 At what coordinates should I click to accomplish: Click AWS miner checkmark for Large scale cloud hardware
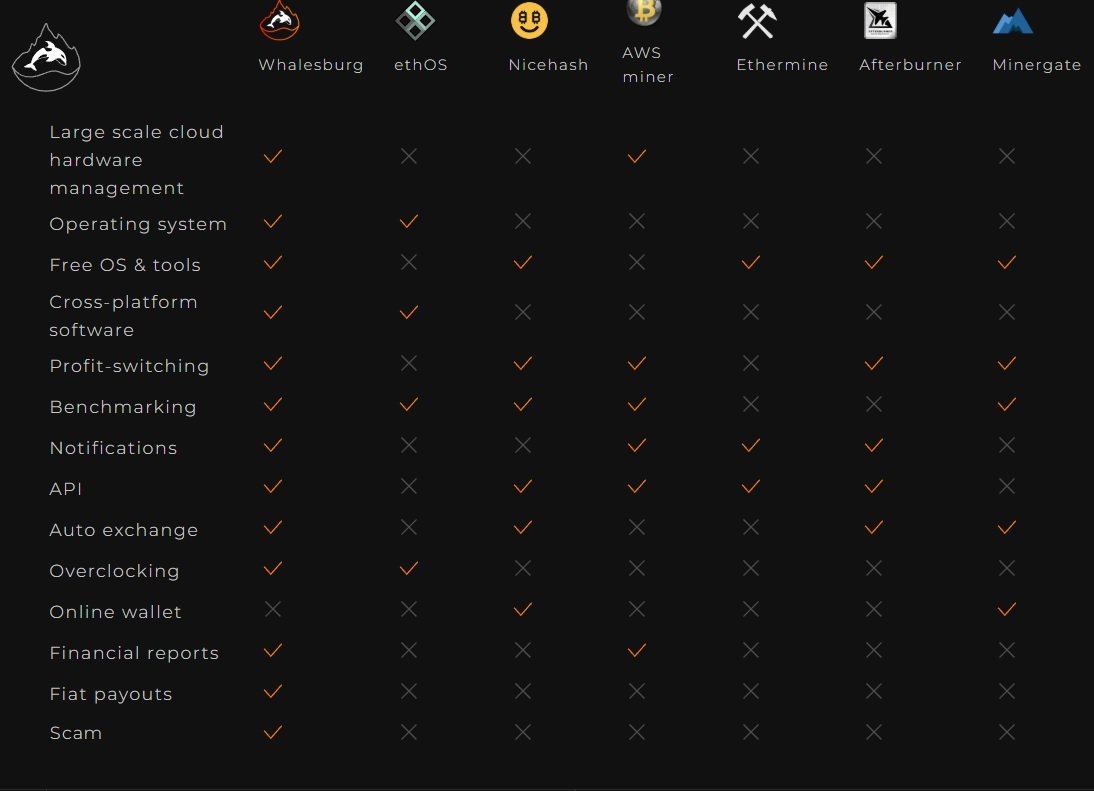point(636,156)
